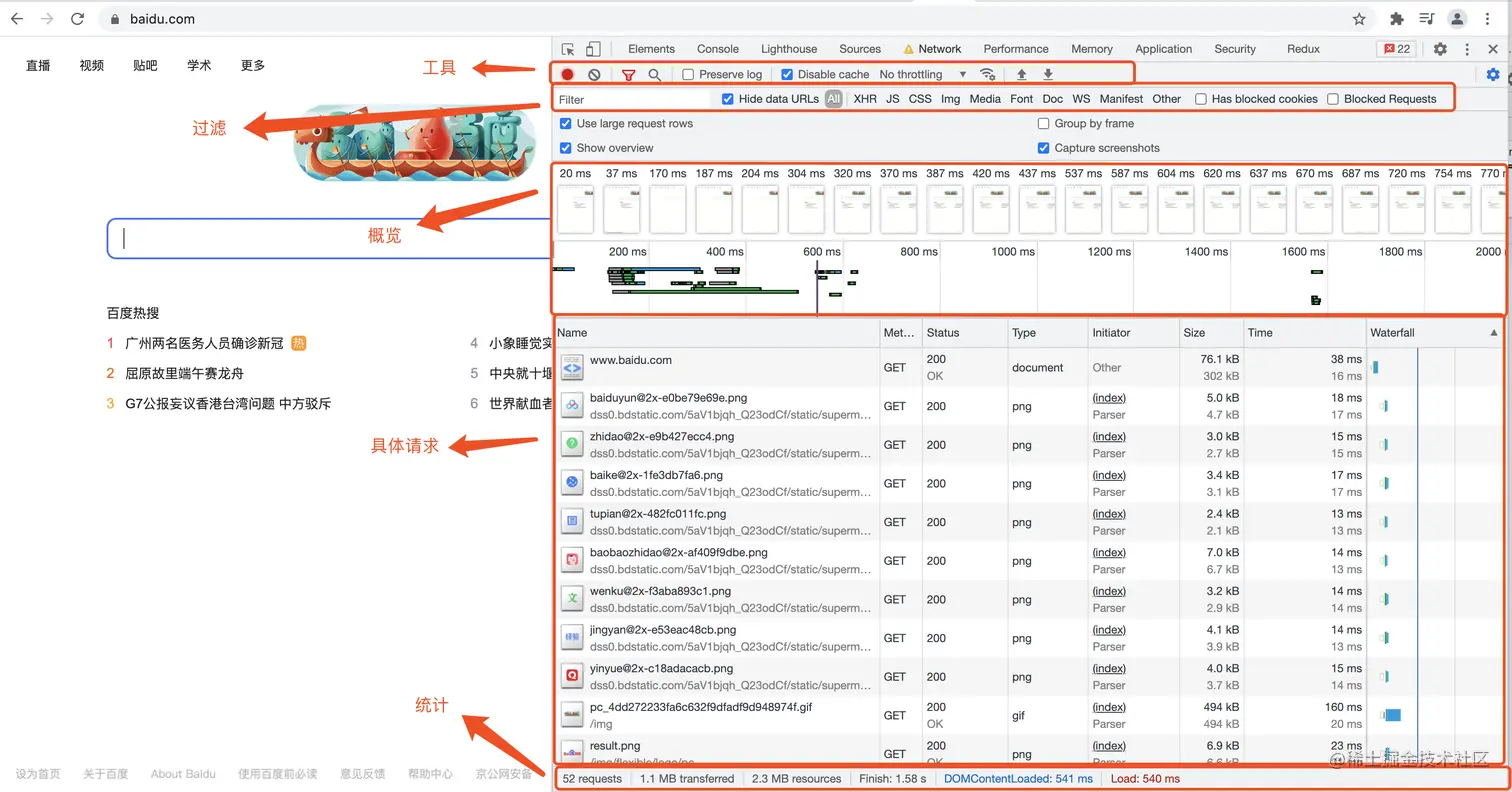Open network conditions wifi icon
Viewport: 1512px width, 792px height.
pos(987,74)
